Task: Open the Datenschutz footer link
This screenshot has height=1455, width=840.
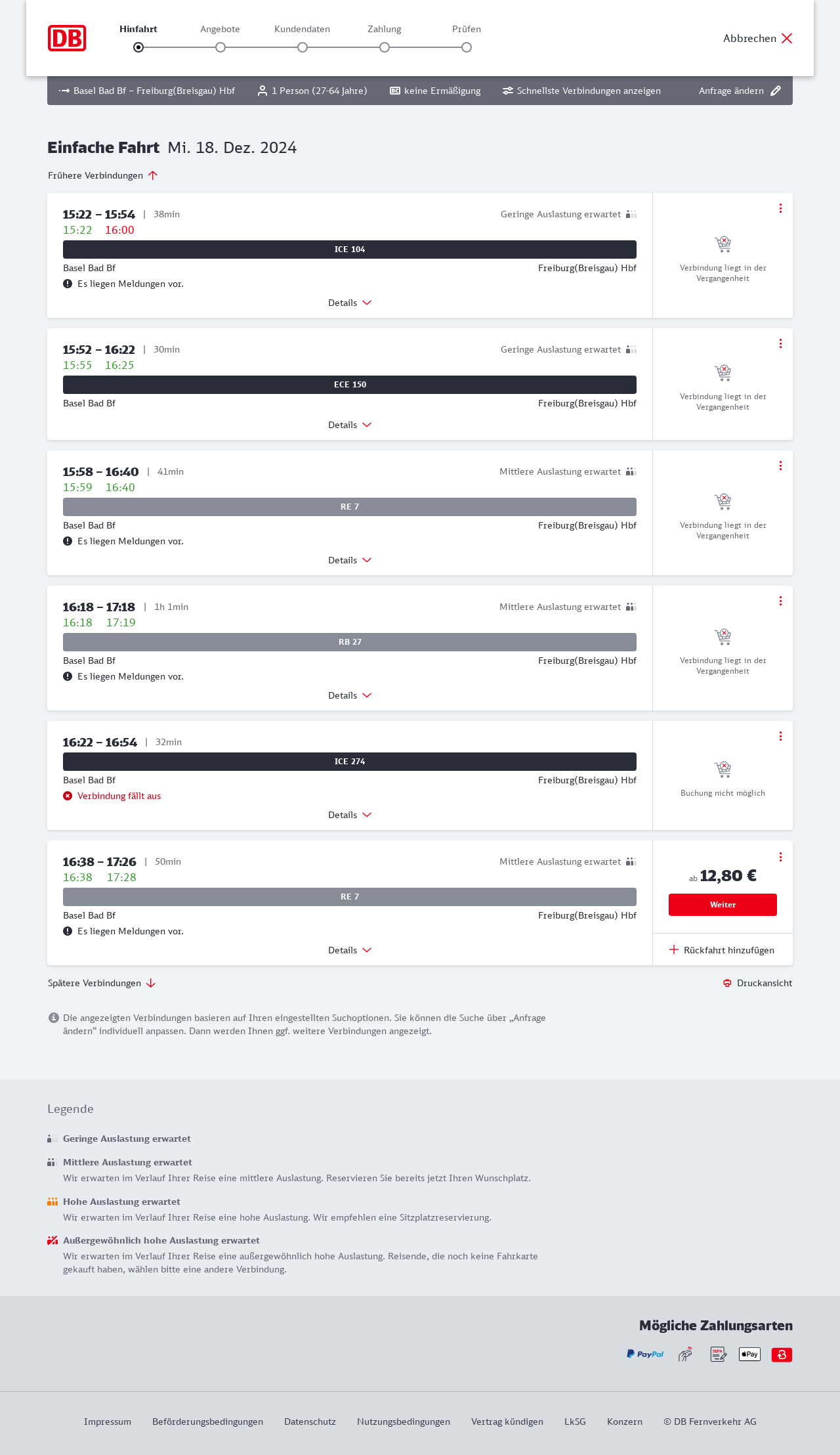Action: pos(310,1422)
